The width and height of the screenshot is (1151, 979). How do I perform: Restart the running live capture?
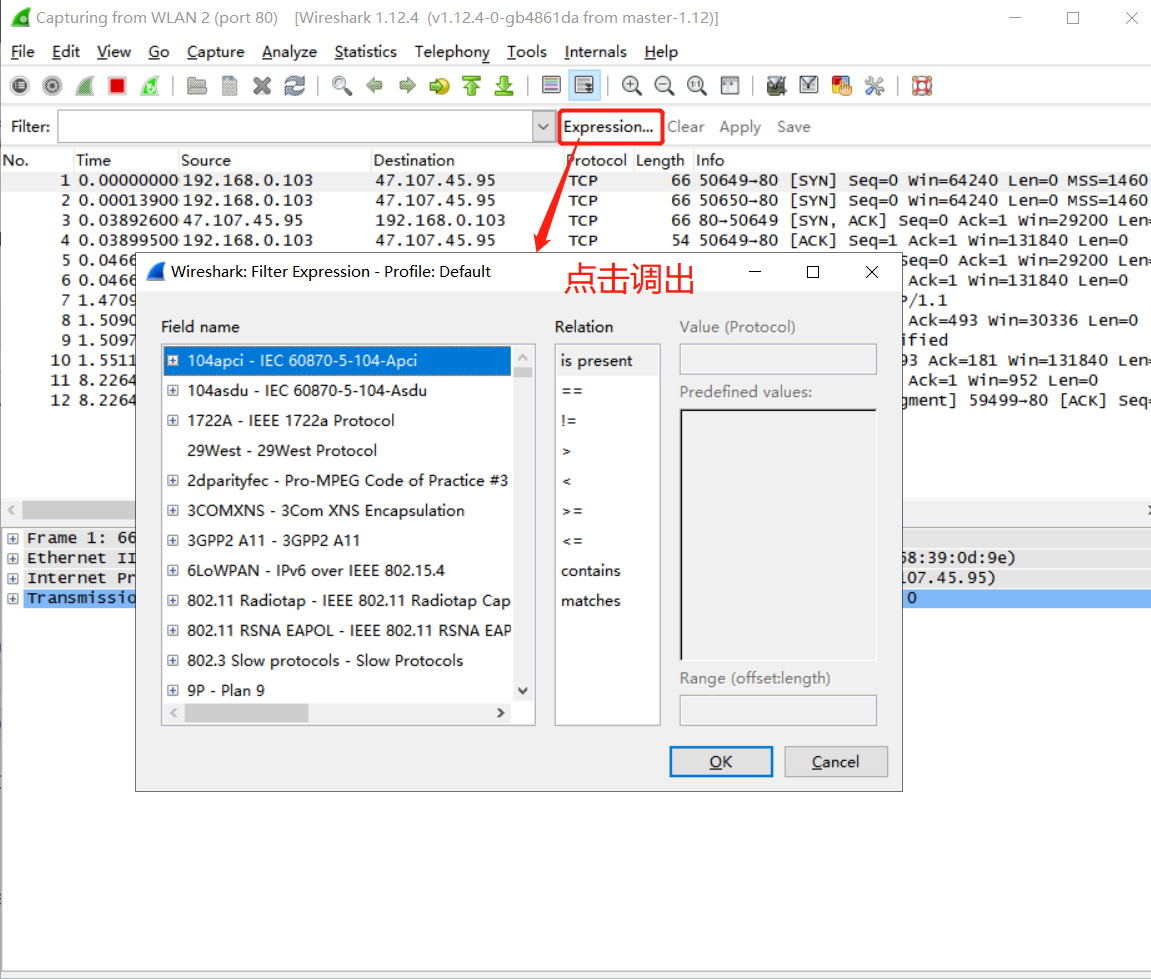(x=150, y=86)
